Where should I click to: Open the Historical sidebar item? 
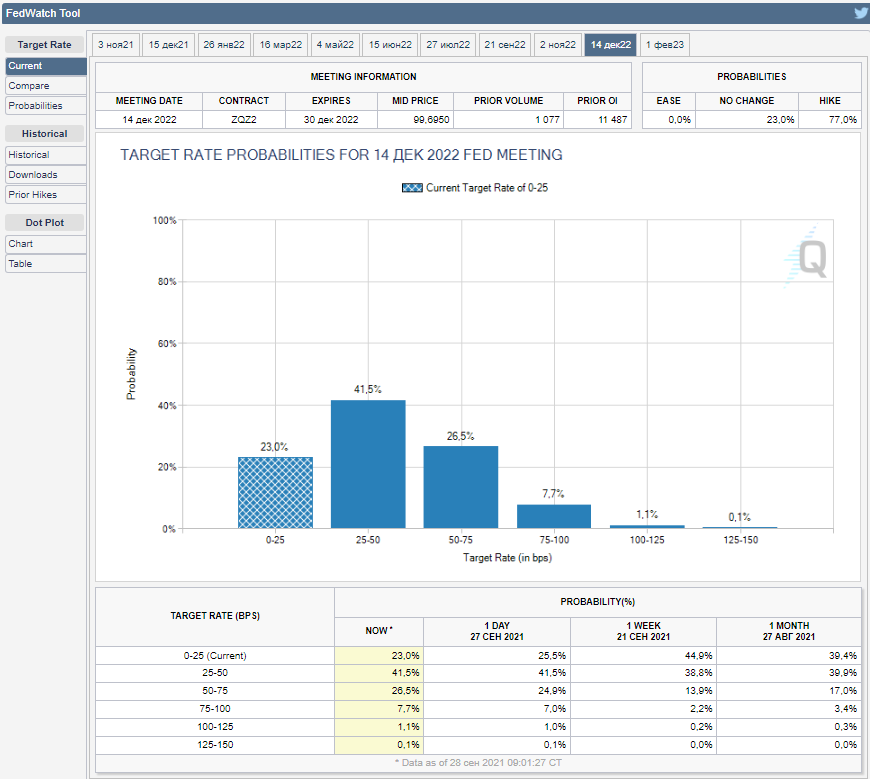pos(46,155)
